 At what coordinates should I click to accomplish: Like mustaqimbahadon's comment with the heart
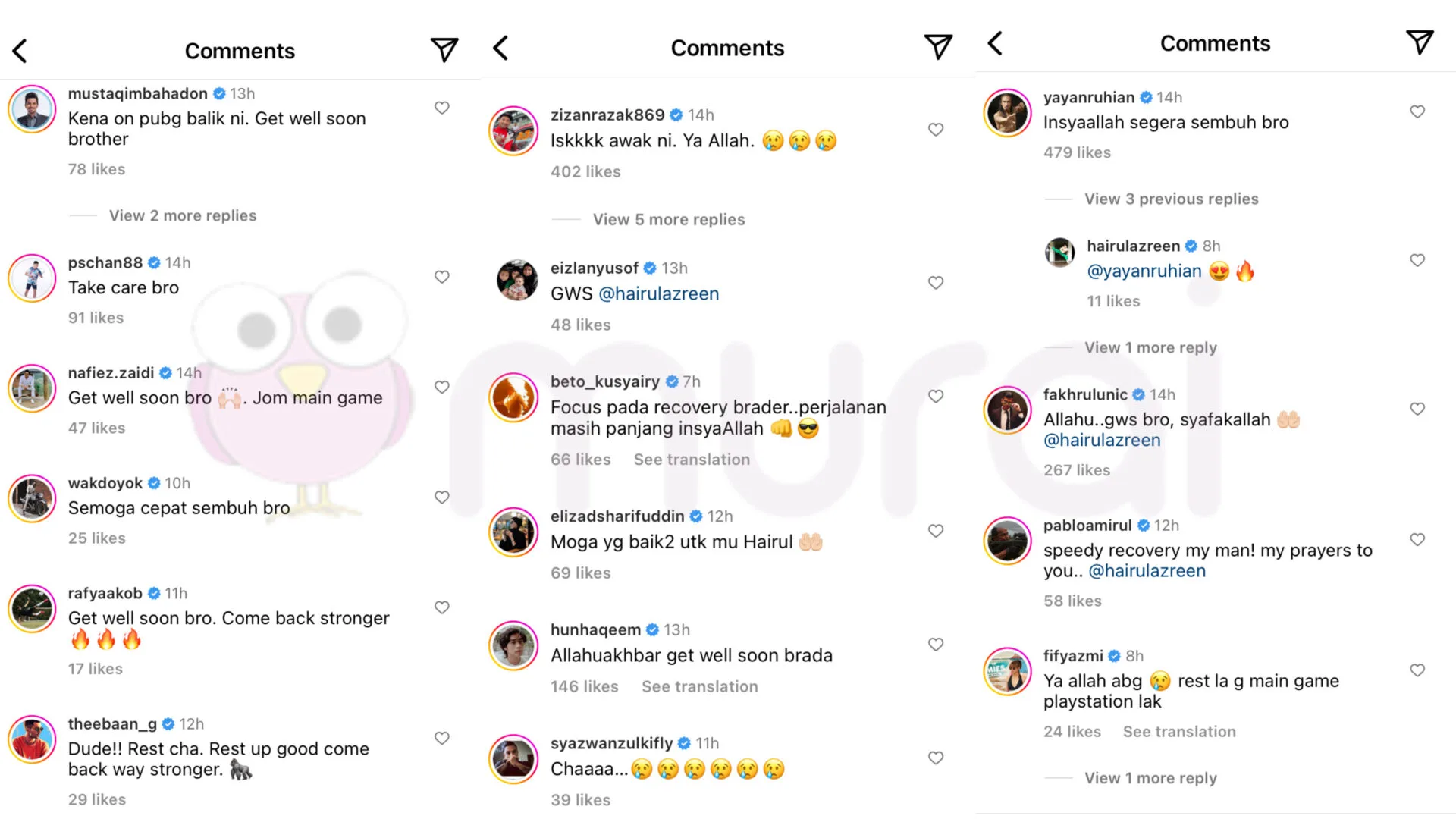coord(442,108)
